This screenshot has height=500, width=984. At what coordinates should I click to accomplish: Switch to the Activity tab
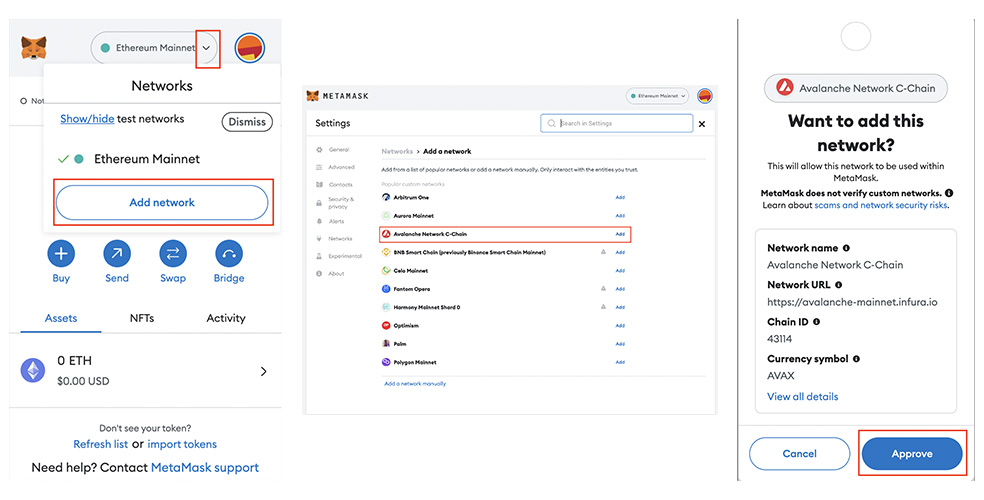click(x=226, y=318)
